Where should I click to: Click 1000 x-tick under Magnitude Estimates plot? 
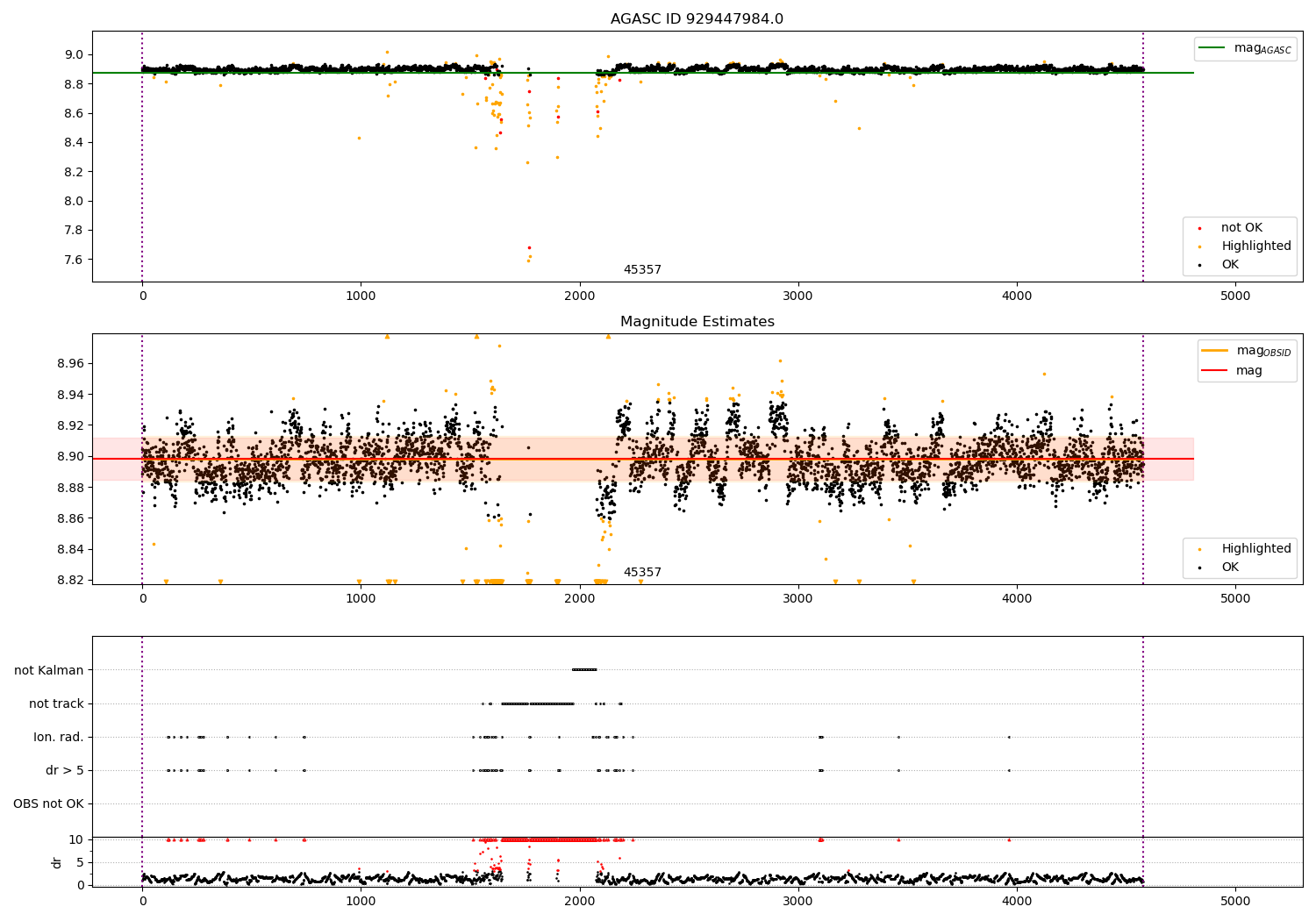361,599
